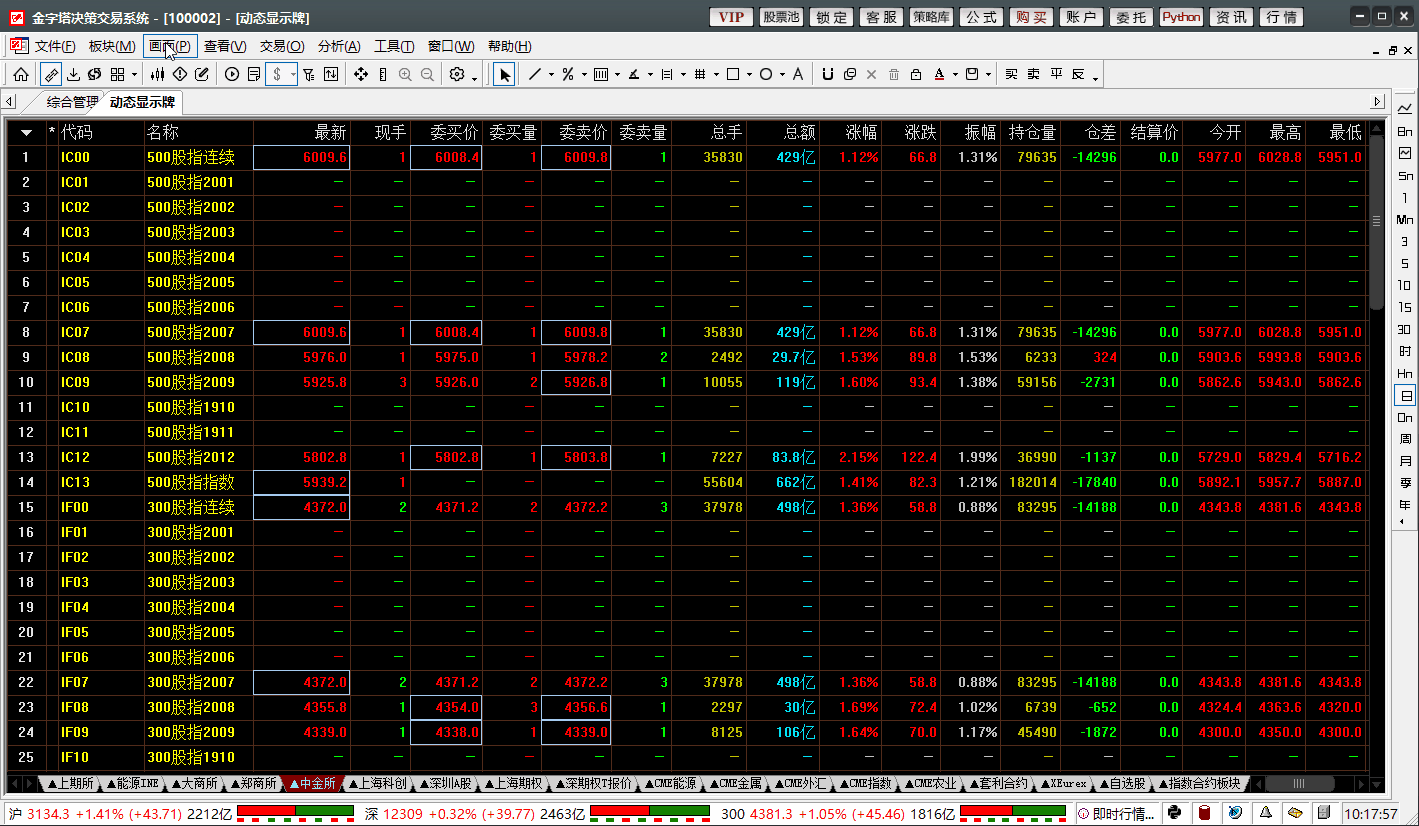Click the 购买 purchase button

(x=1031, y=17)
